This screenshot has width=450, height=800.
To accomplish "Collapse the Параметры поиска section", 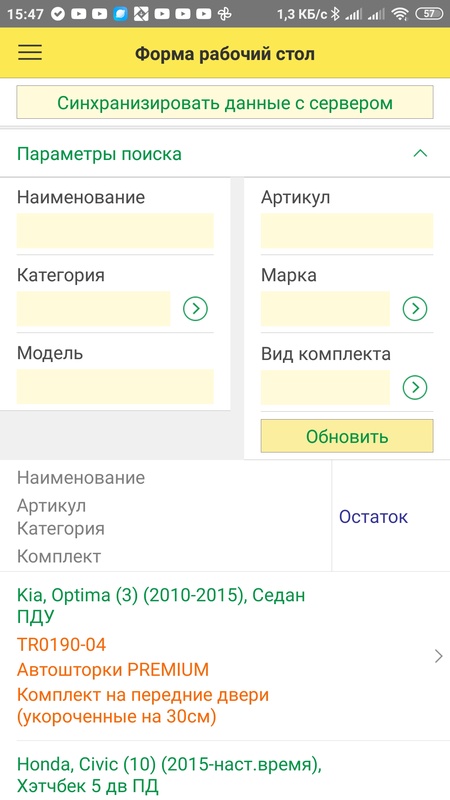I will (420, 154).
